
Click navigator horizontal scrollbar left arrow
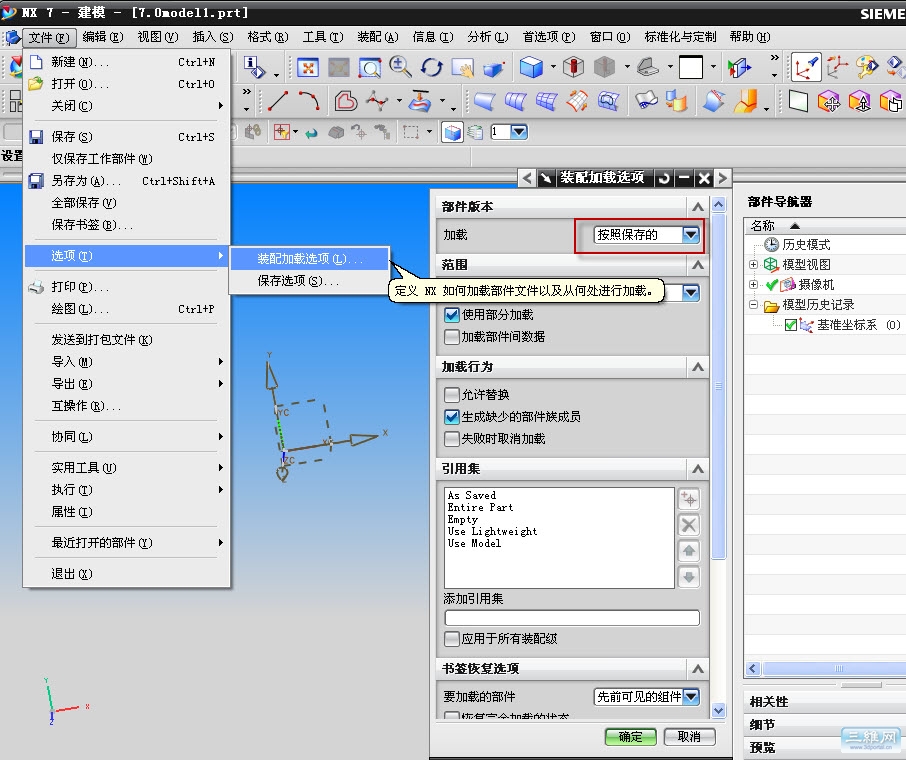(x=752, y=669)
